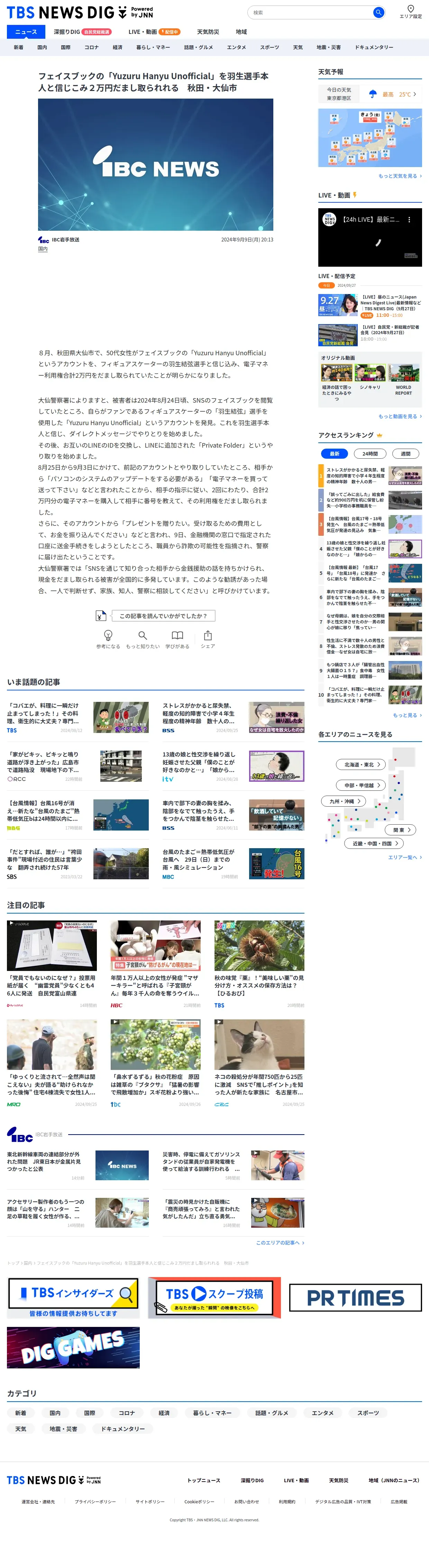Open ranking item 1 about stress and unemployment

[370, 476]
